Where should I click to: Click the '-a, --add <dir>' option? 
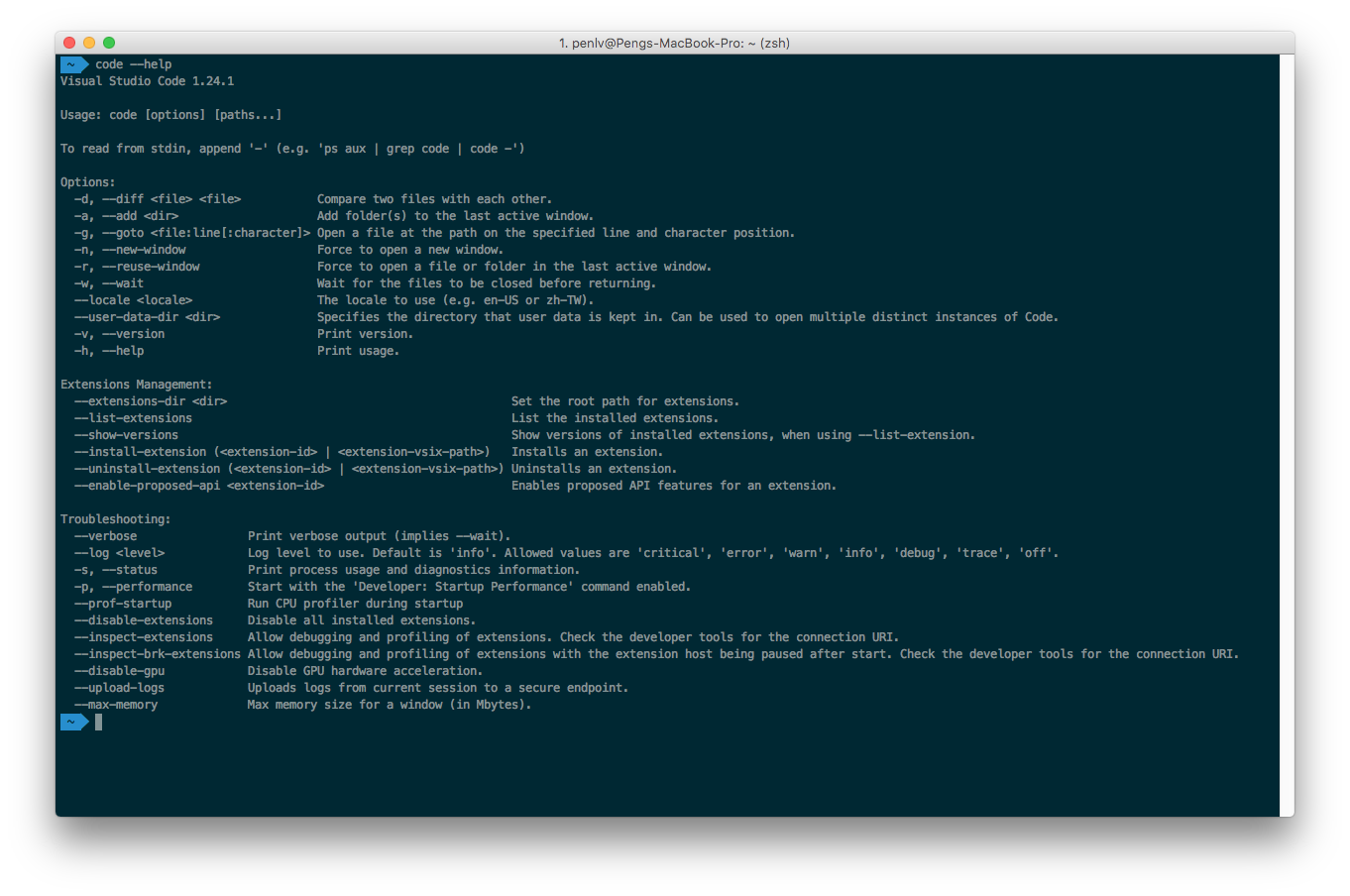[x=127, y=216]
